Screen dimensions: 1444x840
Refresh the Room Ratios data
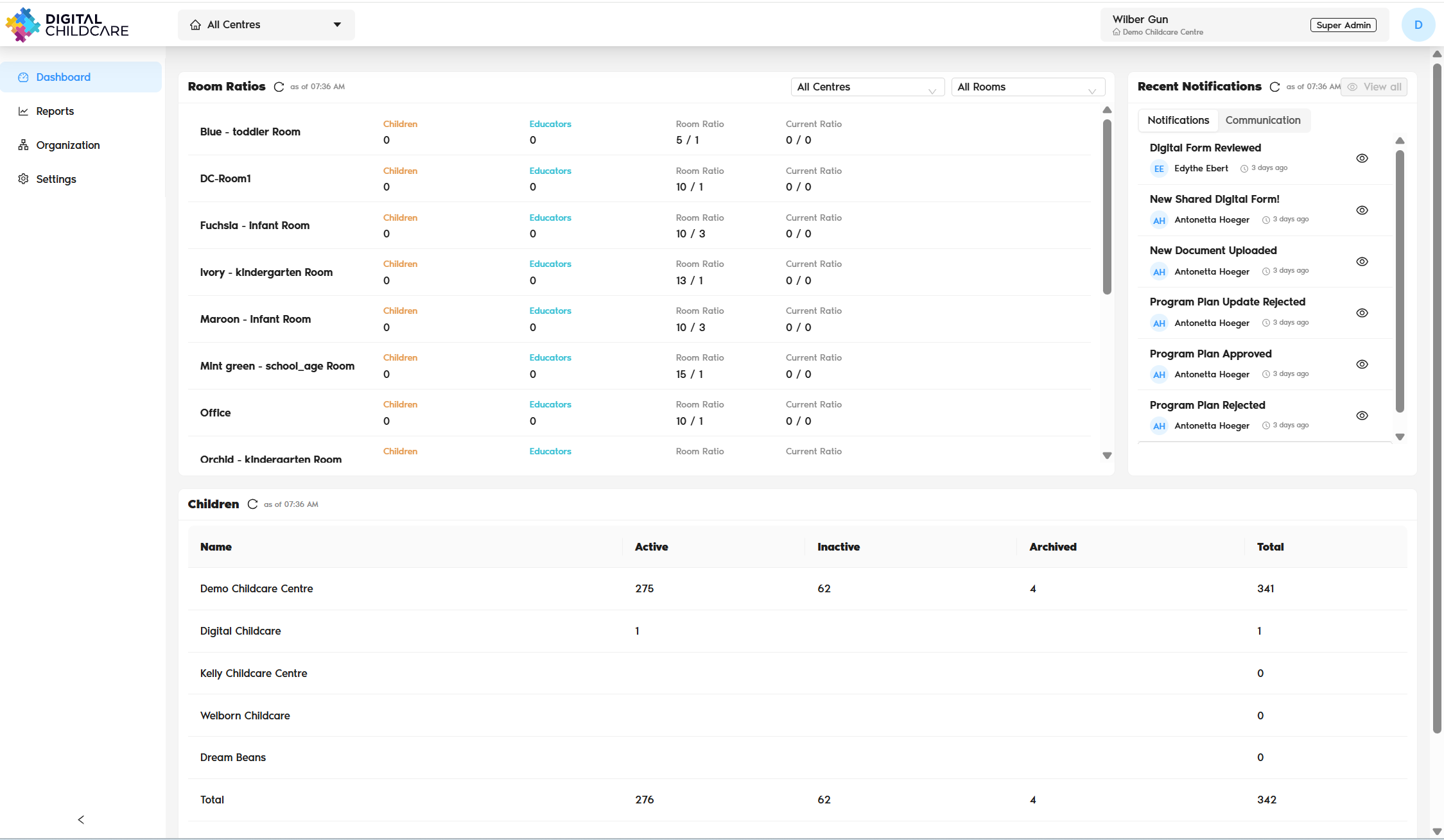click(x=279, y=87)
